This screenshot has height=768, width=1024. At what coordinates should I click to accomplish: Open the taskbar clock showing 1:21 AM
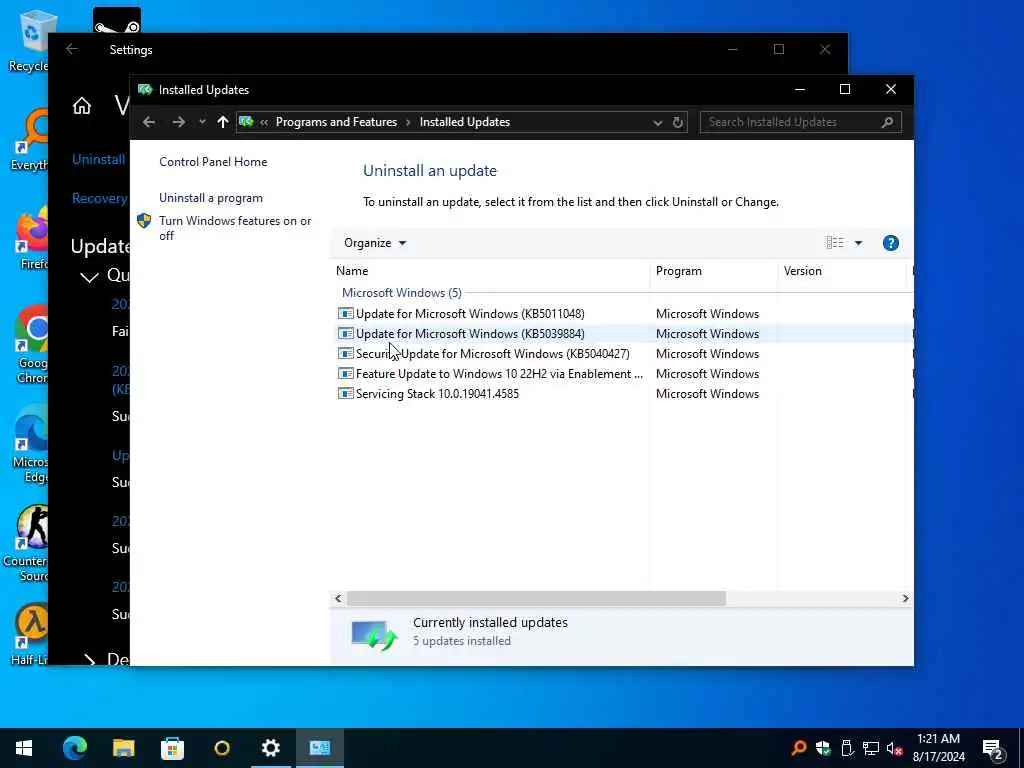(938, 748)
